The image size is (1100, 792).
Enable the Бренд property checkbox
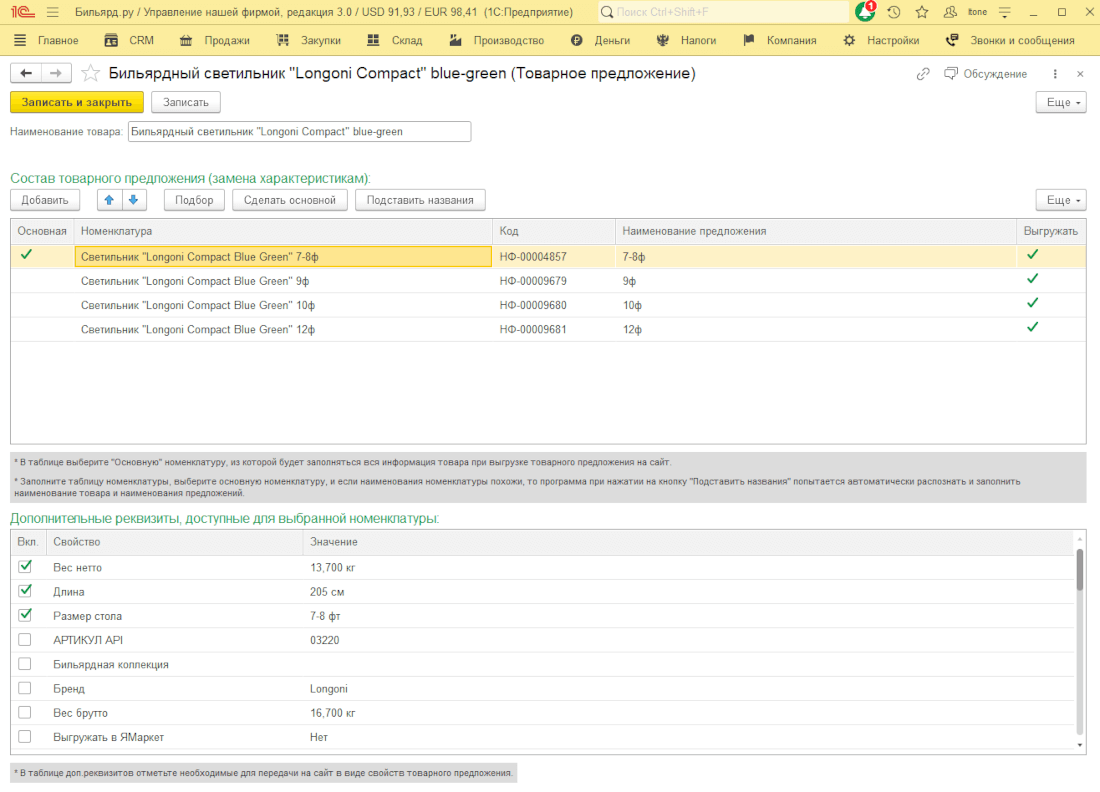[25, 689]
